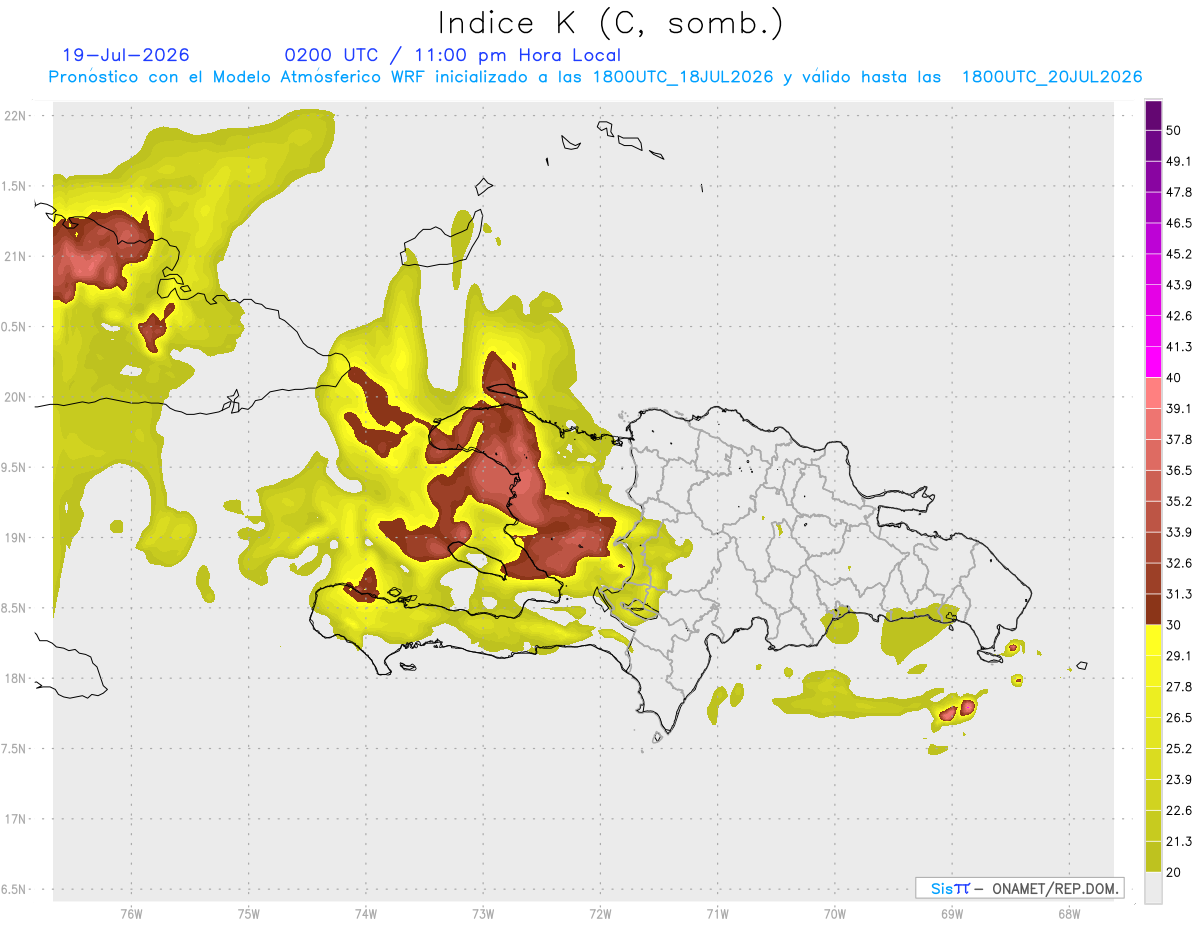The height and width of the screenshot is (927, 1200).
Task: Click the "19N" latitude label
Action: [15, 538]
